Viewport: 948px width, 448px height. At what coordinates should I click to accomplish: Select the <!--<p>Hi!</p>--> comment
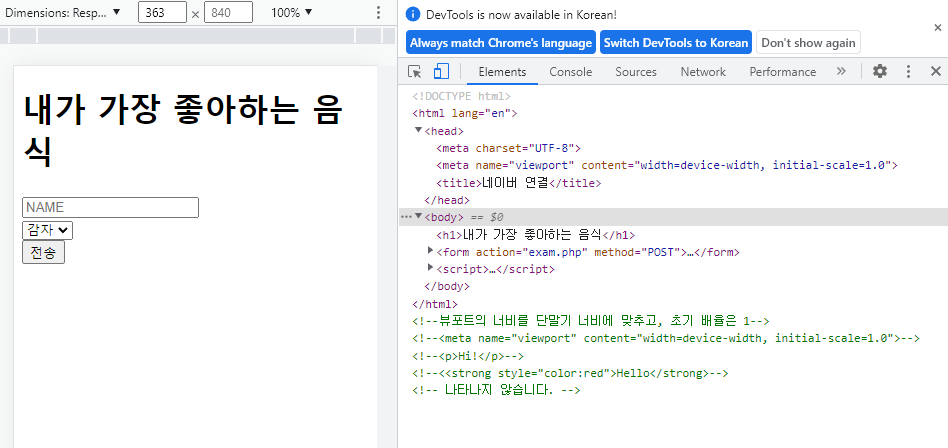point(467,356)
